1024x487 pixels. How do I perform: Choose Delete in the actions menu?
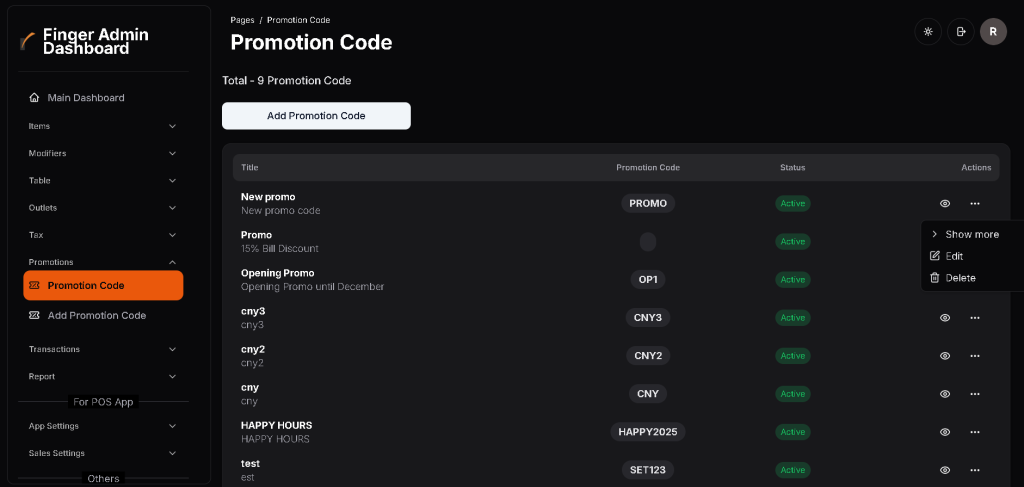pyautogui.click(x=960, y=278)
